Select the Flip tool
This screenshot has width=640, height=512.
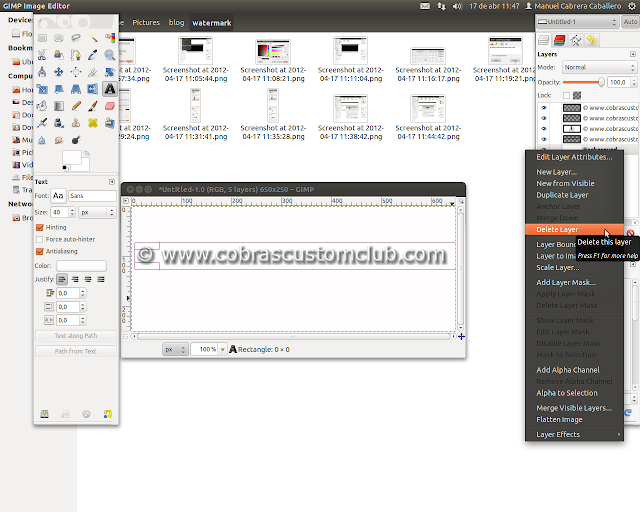click(93, 89)
